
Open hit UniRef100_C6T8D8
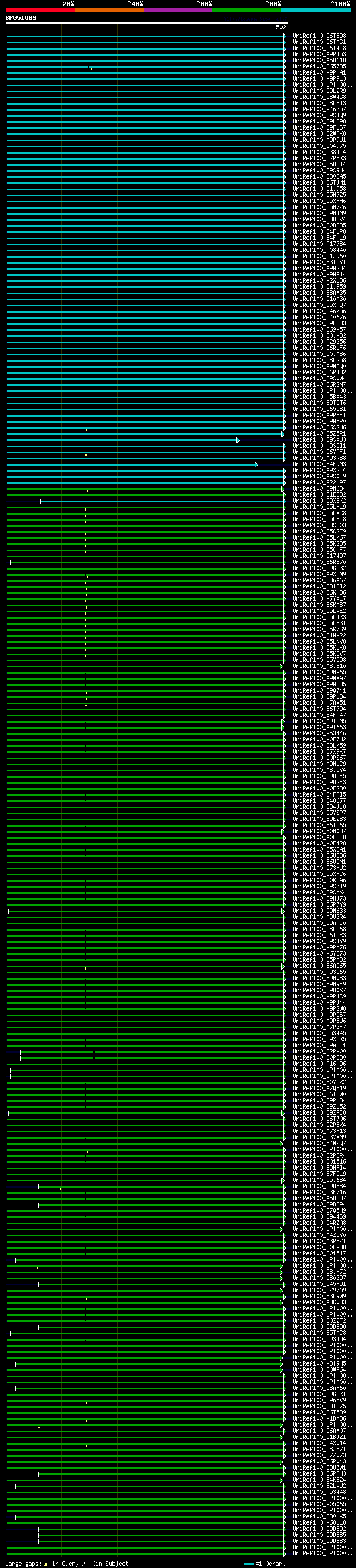(x=319, y=36)
